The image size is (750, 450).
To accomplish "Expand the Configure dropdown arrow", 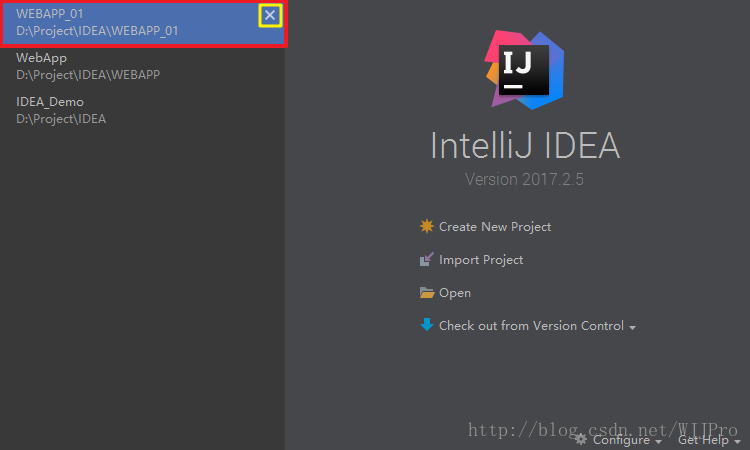I will point(658,442).
